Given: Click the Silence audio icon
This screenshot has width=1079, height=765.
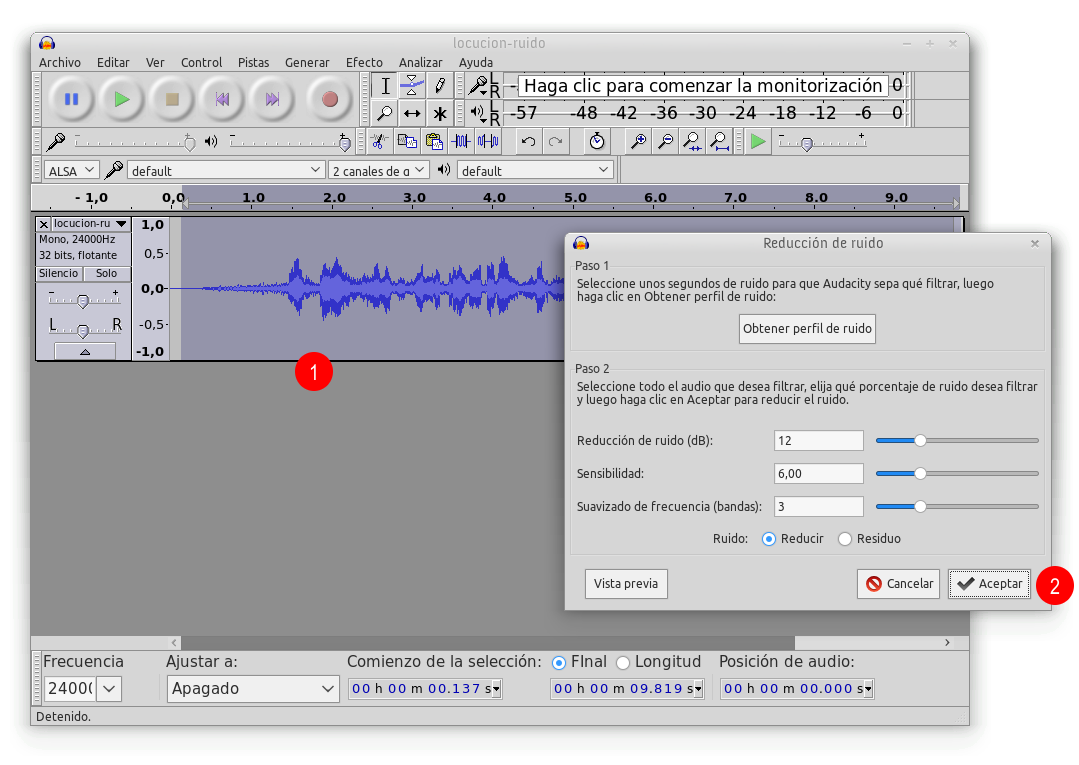Looking at the screenshot, I should click(x=488, y=142).
